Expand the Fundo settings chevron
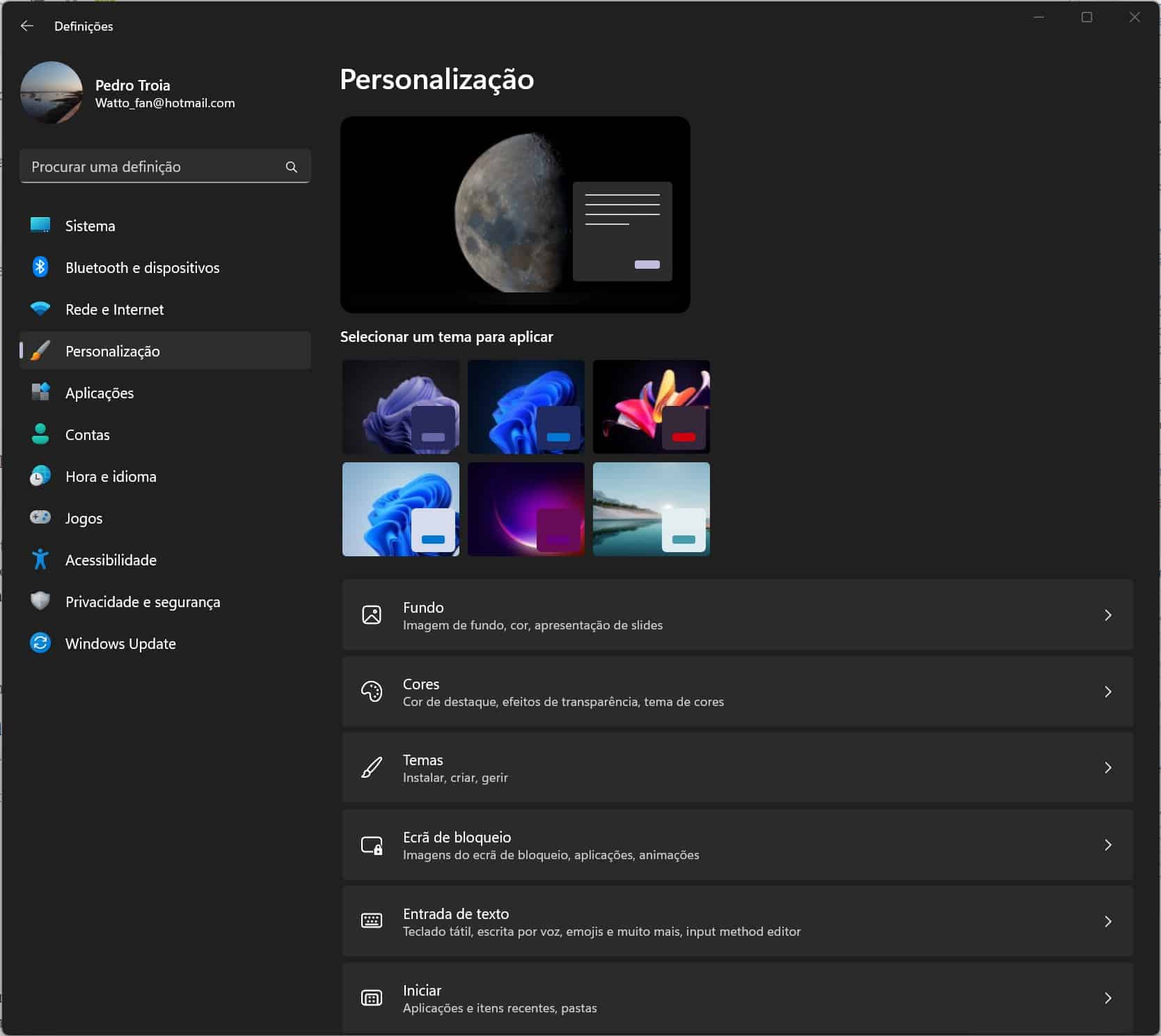Screen dimensions: 1161x1036 [x=1107, y=615]
